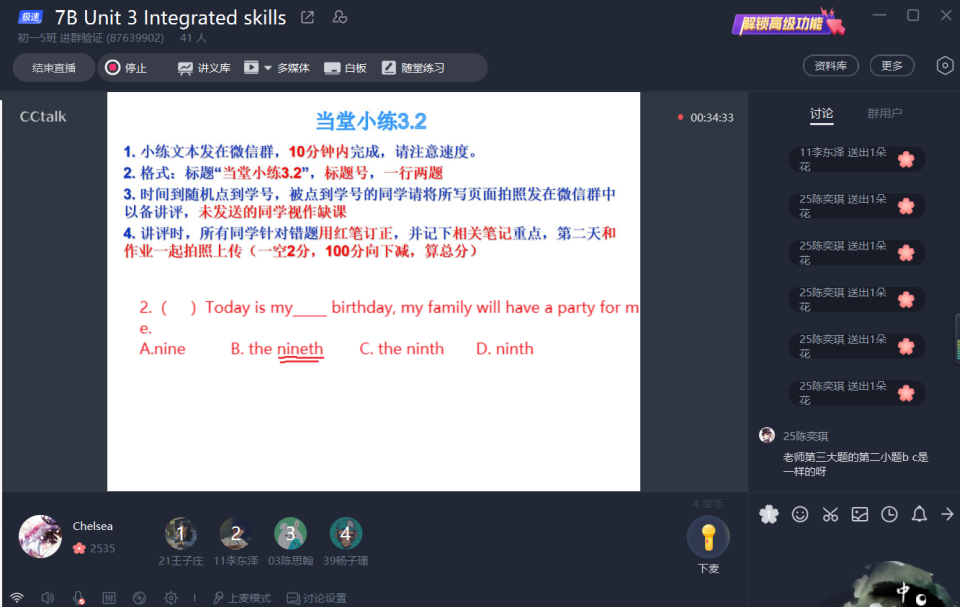This screenshot has width=960, height=607.
Task: Open chat history clock icon
Action: point(889,515)
